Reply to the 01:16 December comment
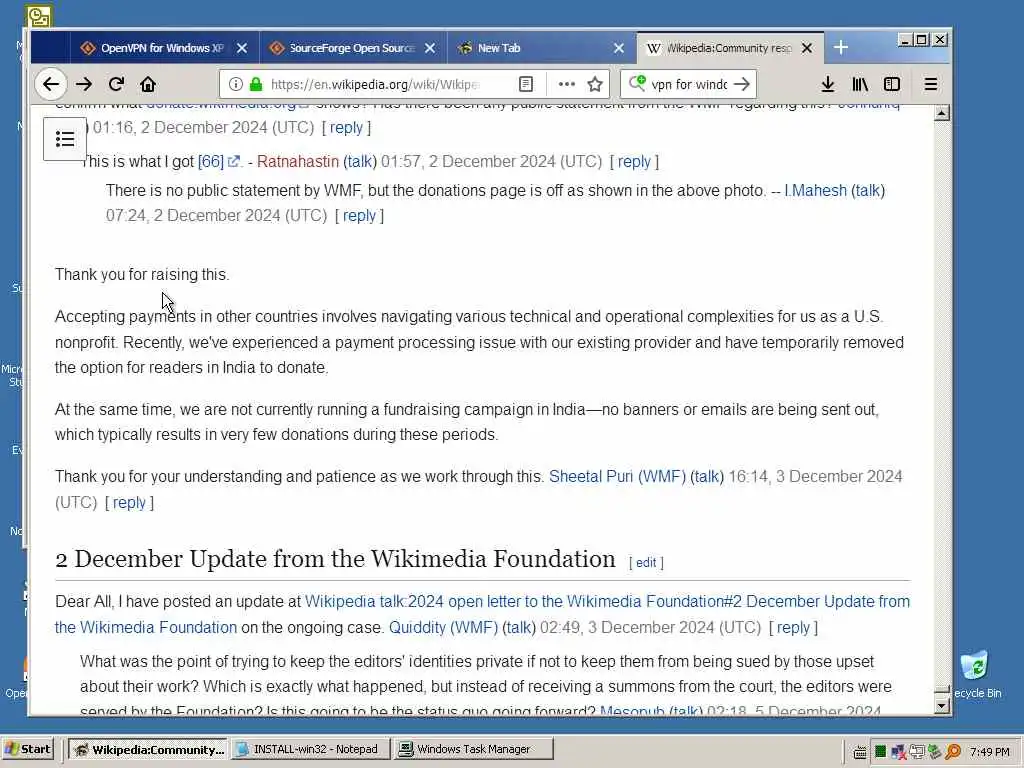 pos(346,127)
